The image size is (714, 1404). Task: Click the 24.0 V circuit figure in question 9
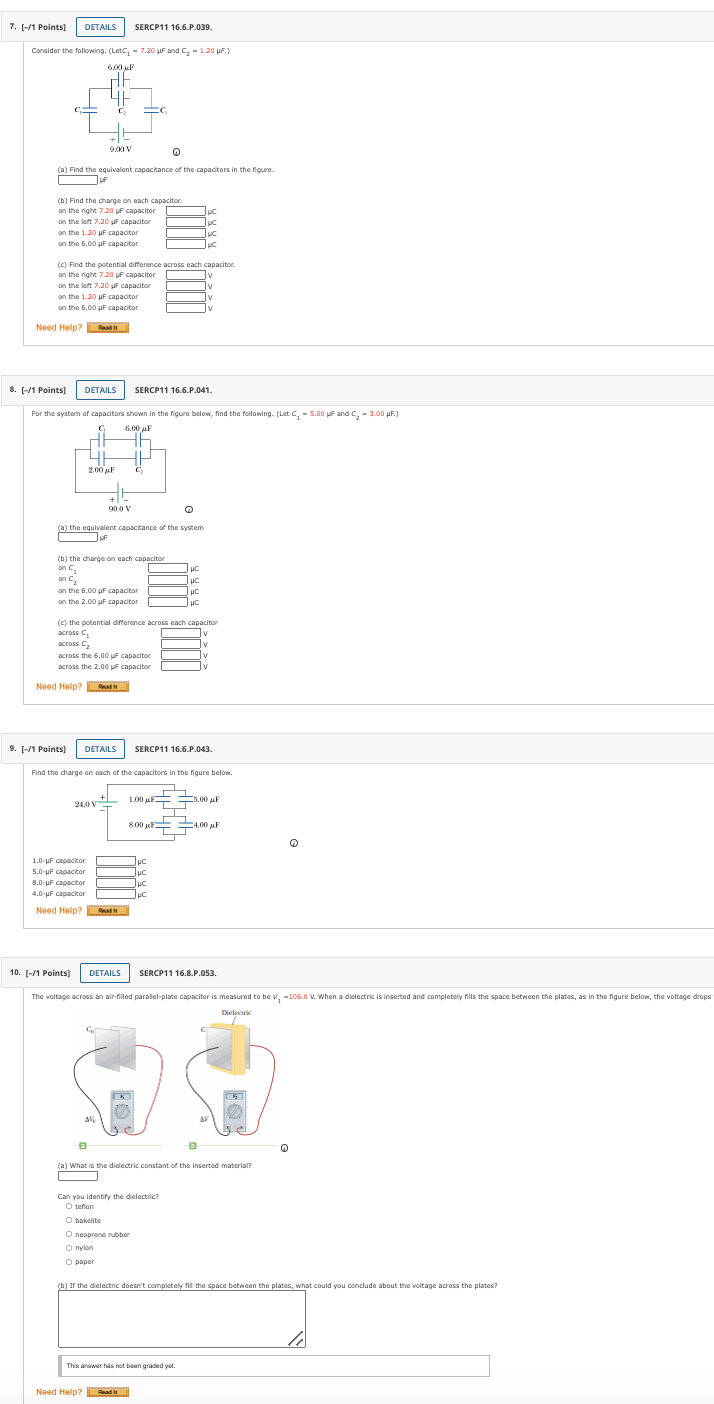147,813
